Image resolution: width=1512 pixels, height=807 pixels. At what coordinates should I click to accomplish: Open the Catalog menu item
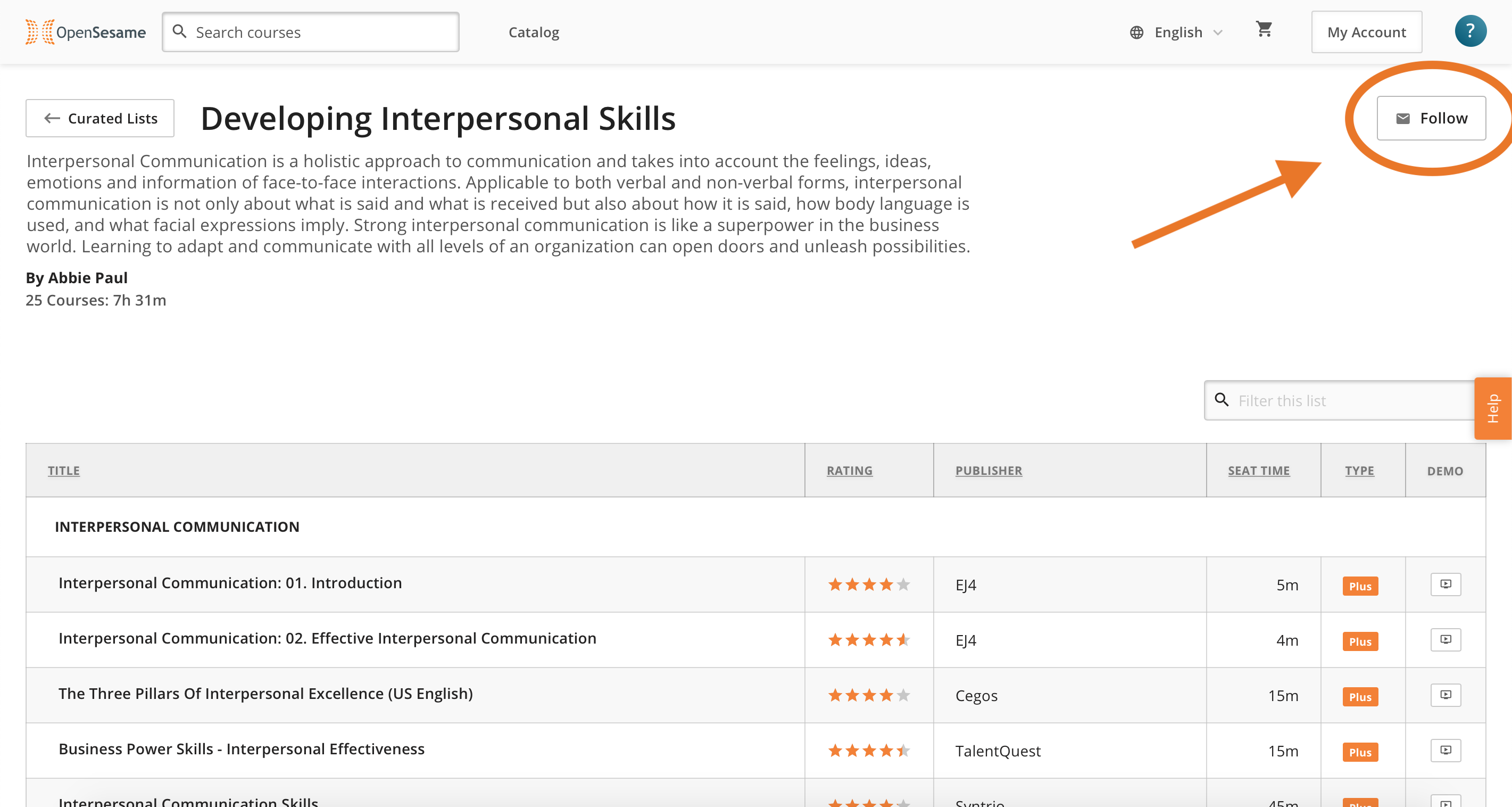534,32
